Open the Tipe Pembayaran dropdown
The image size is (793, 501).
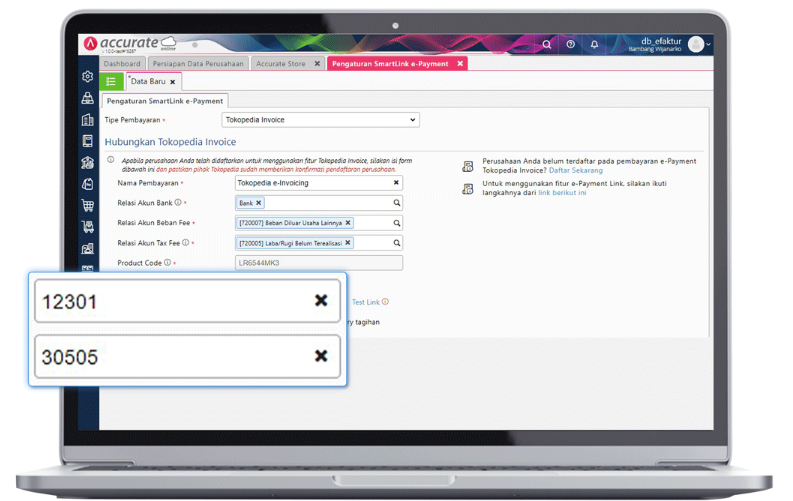tap(321, 120)
